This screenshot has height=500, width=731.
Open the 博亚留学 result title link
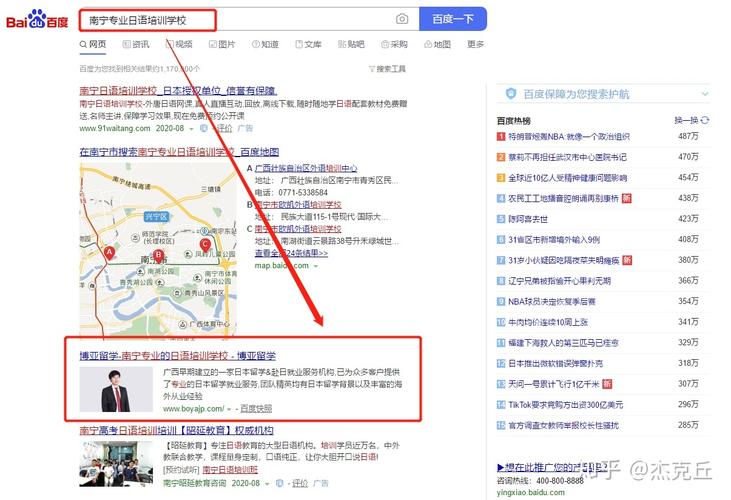coord(177,356)
